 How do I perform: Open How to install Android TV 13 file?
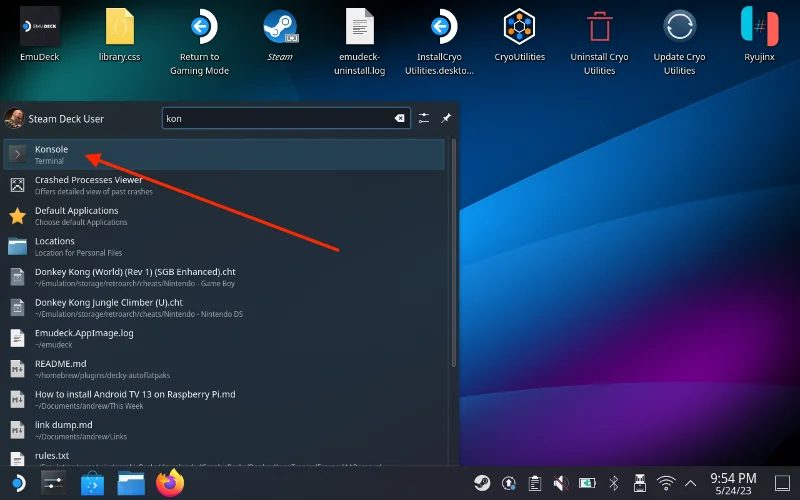pos(224,399)
